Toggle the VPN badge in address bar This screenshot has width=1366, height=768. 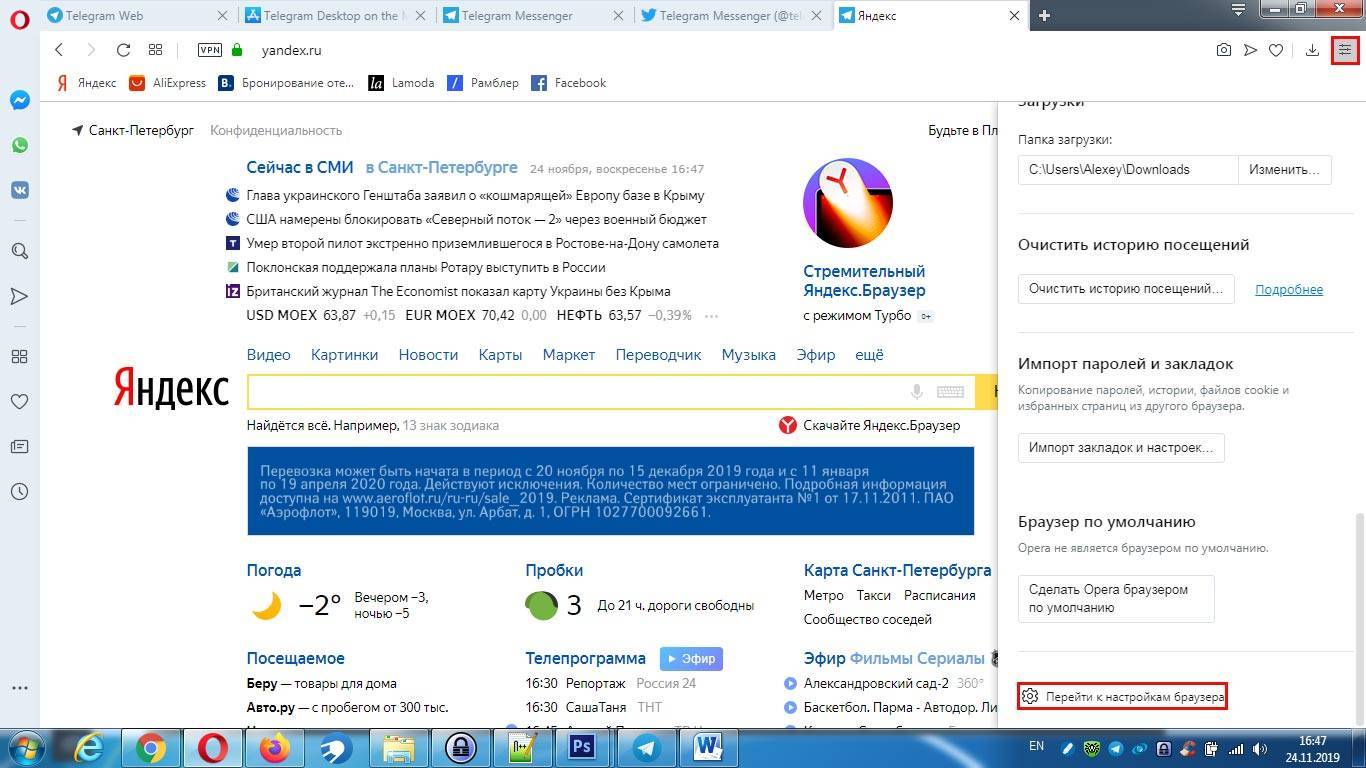pos(210,50)
